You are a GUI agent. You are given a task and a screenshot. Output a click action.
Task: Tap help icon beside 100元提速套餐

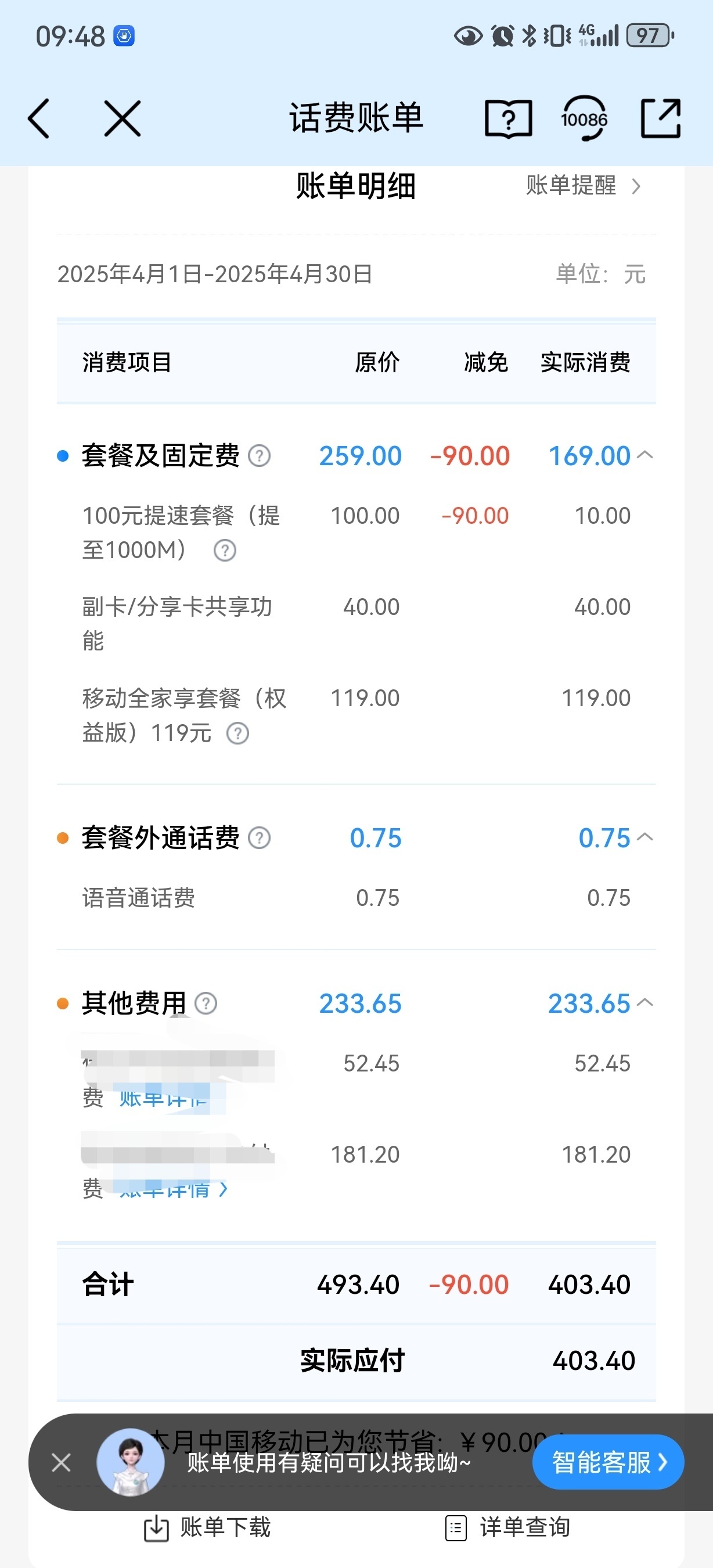click(x=225, y=551)
